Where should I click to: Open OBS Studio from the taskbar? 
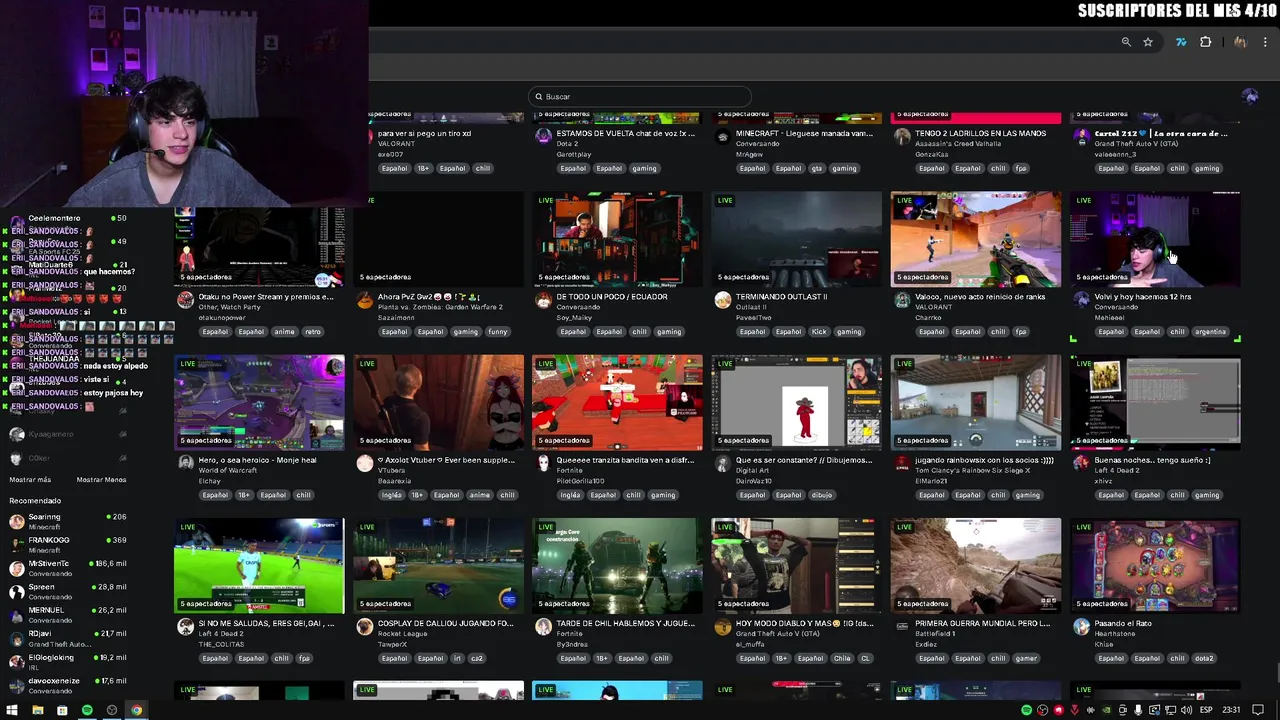point(112,710)
